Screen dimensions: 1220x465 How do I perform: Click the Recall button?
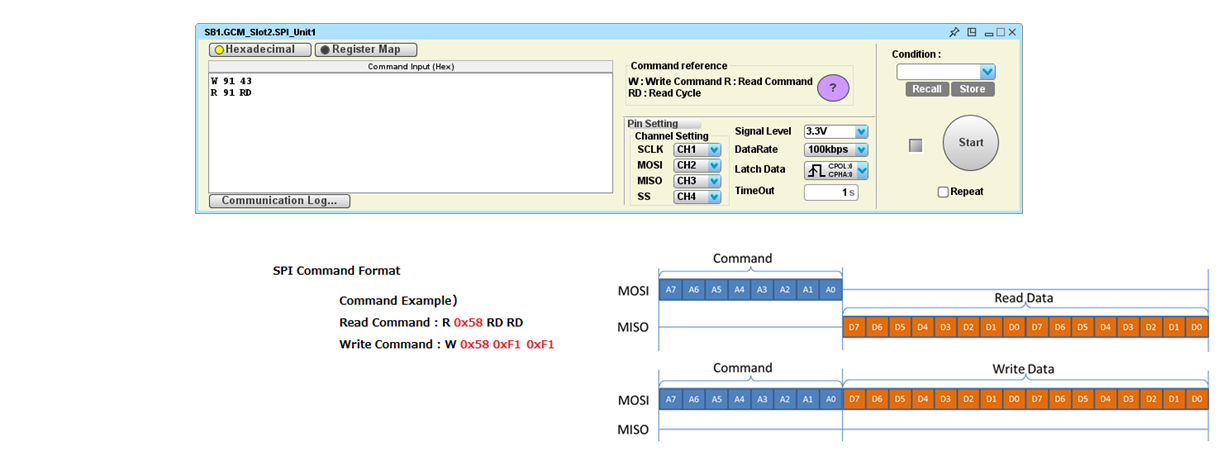[927, 89]
